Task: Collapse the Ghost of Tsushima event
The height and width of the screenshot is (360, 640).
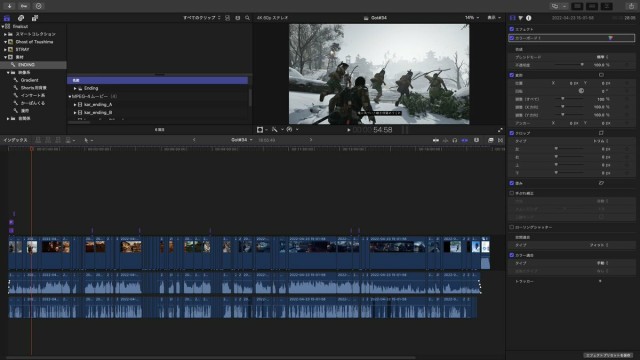Action: click(5, 42)
